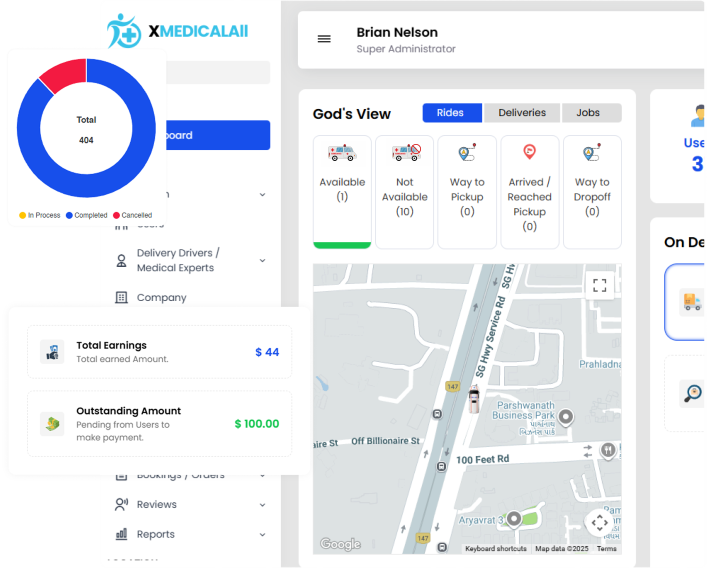Screen dimensions: 707x568
Task: Click the restaurant pin on 100 Feet Rd
Action: [x=608, y=450]
